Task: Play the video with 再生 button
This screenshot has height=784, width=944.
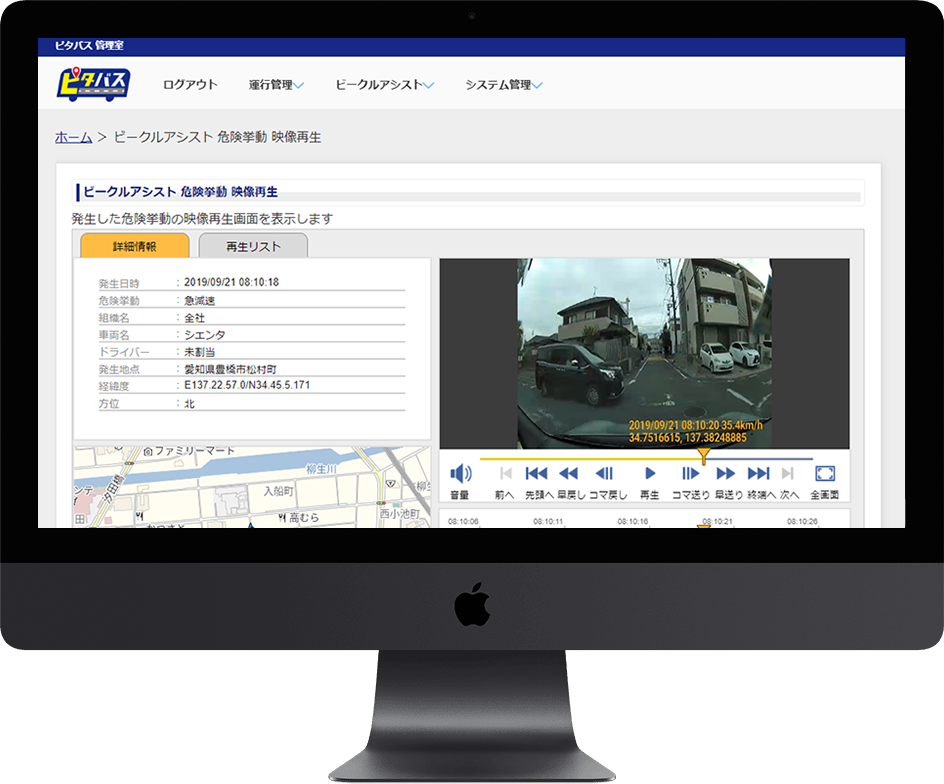Action: 650,474
